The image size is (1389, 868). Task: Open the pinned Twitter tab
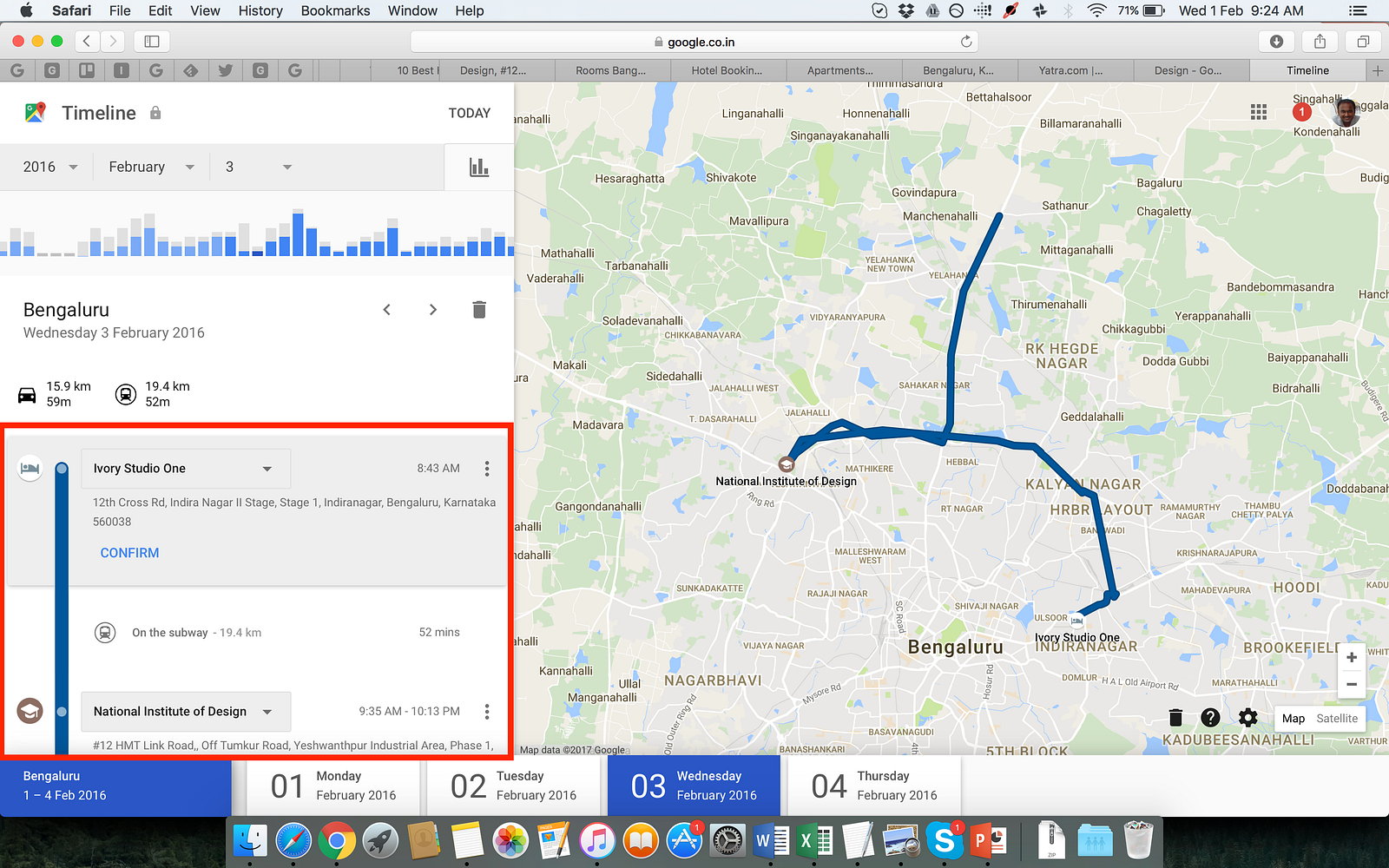coord(226,70)
